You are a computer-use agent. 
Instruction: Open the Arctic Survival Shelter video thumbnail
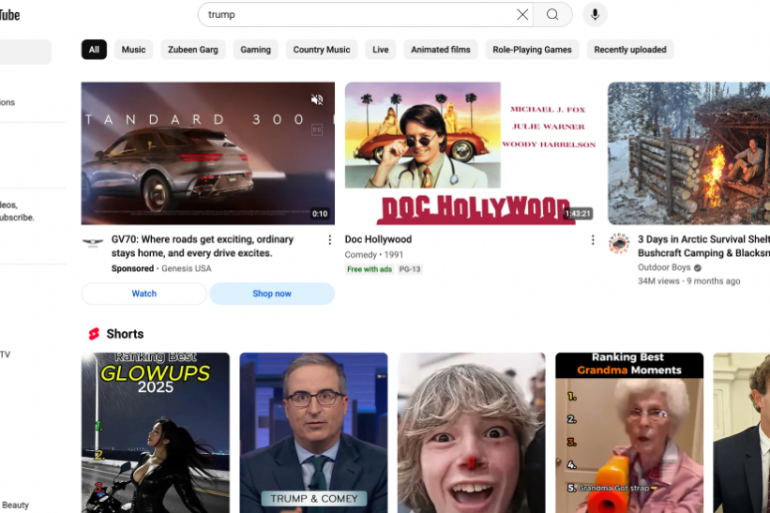(689, 153)
